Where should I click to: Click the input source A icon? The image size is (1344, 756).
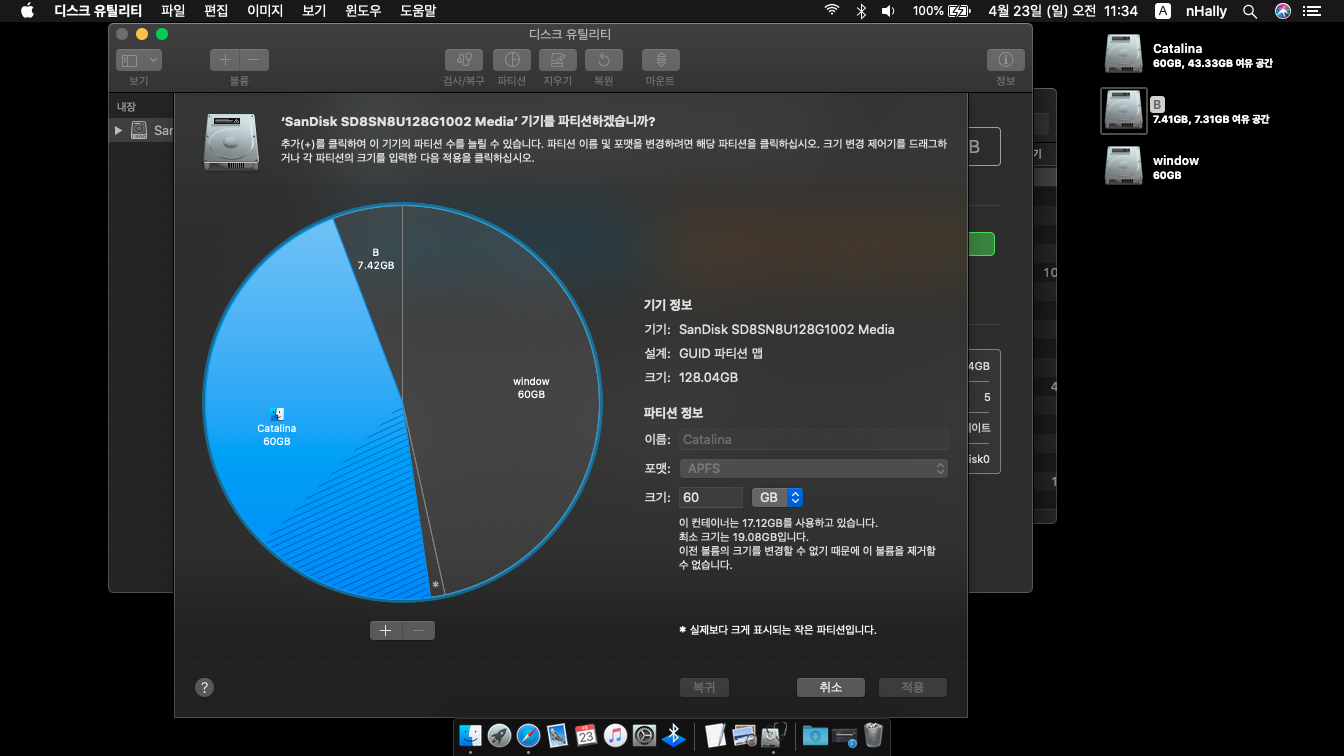(x=1163, y=11)
